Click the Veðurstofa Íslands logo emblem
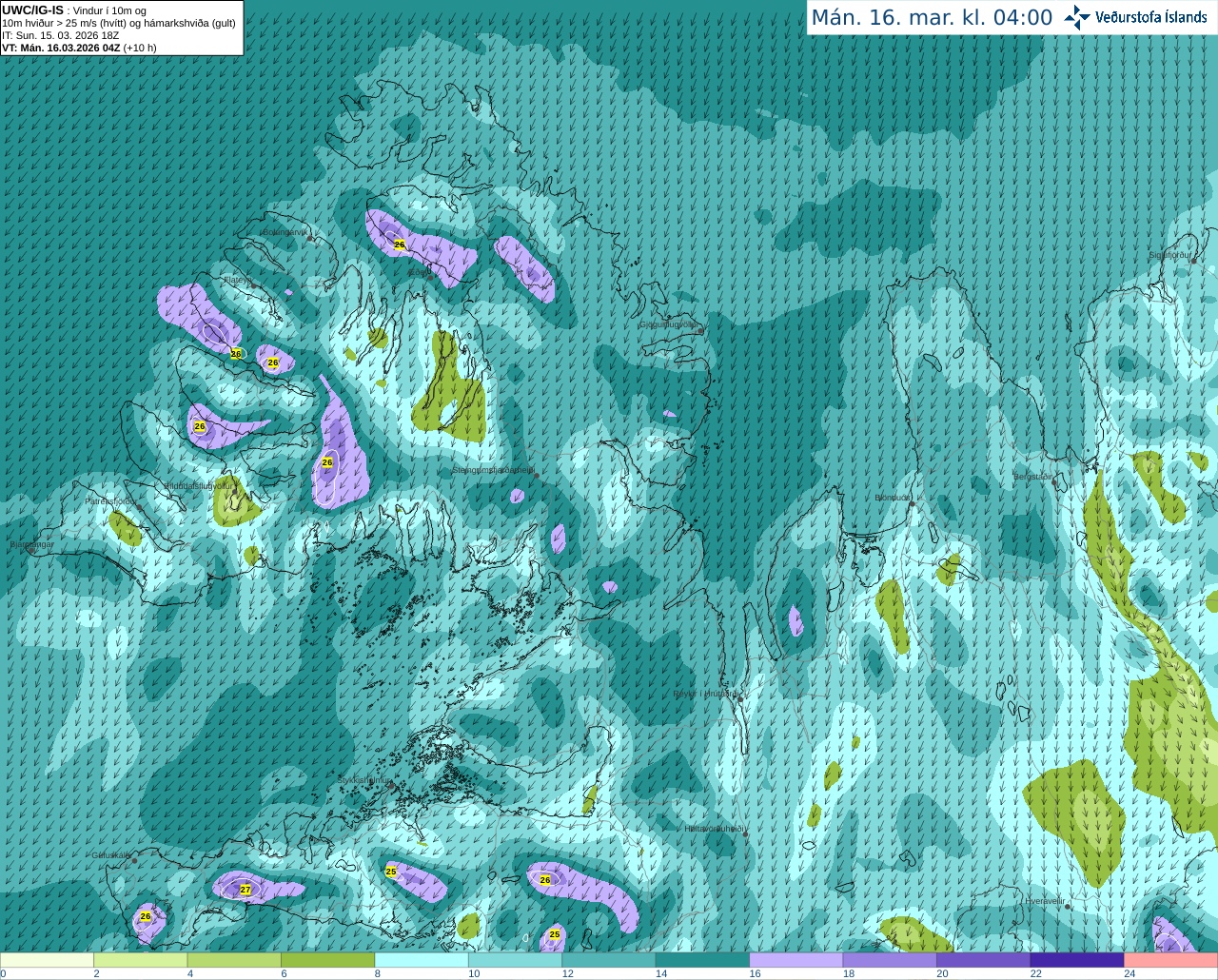The width and height of the screenshot is (1218, 980). tap(1077, 17)
